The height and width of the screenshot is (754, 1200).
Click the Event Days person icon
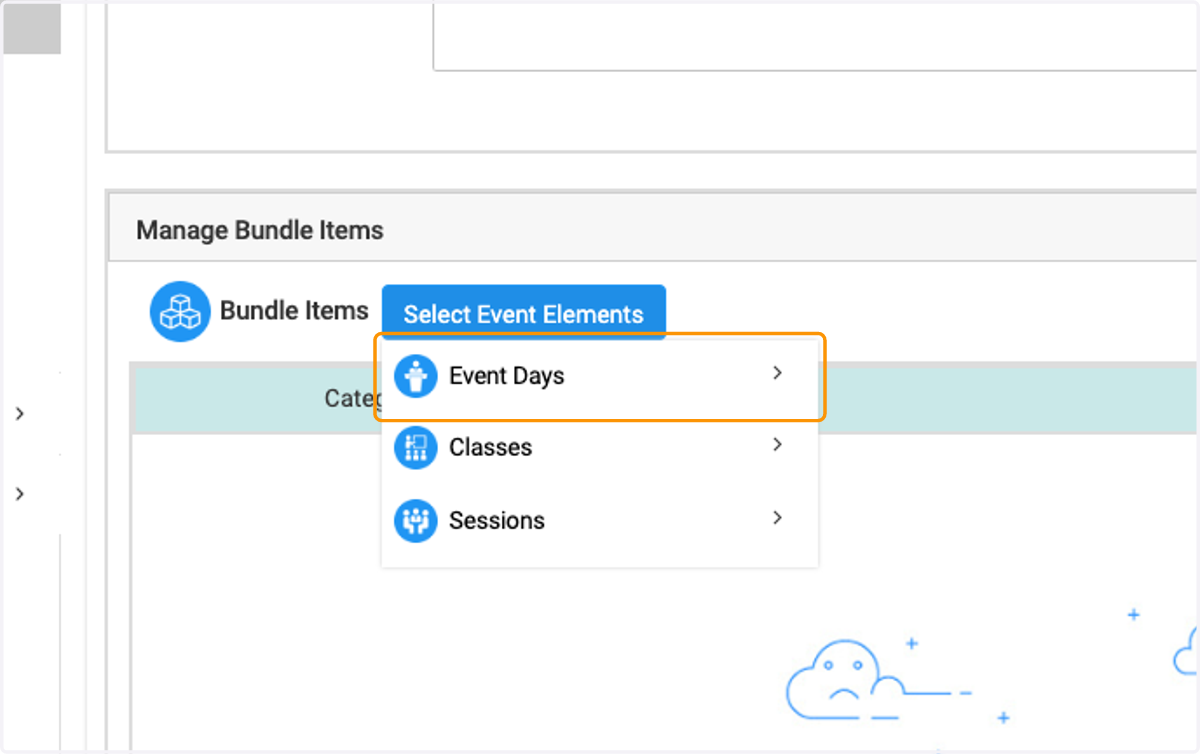click(416, 377)
